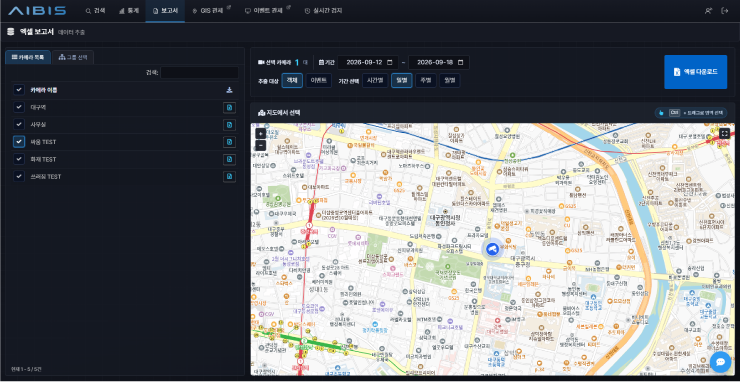This screenshot has width=740, height=382.
Task: Toggle the highlighted checkbox above 화재 TEST
Action: tap(19, 142)
